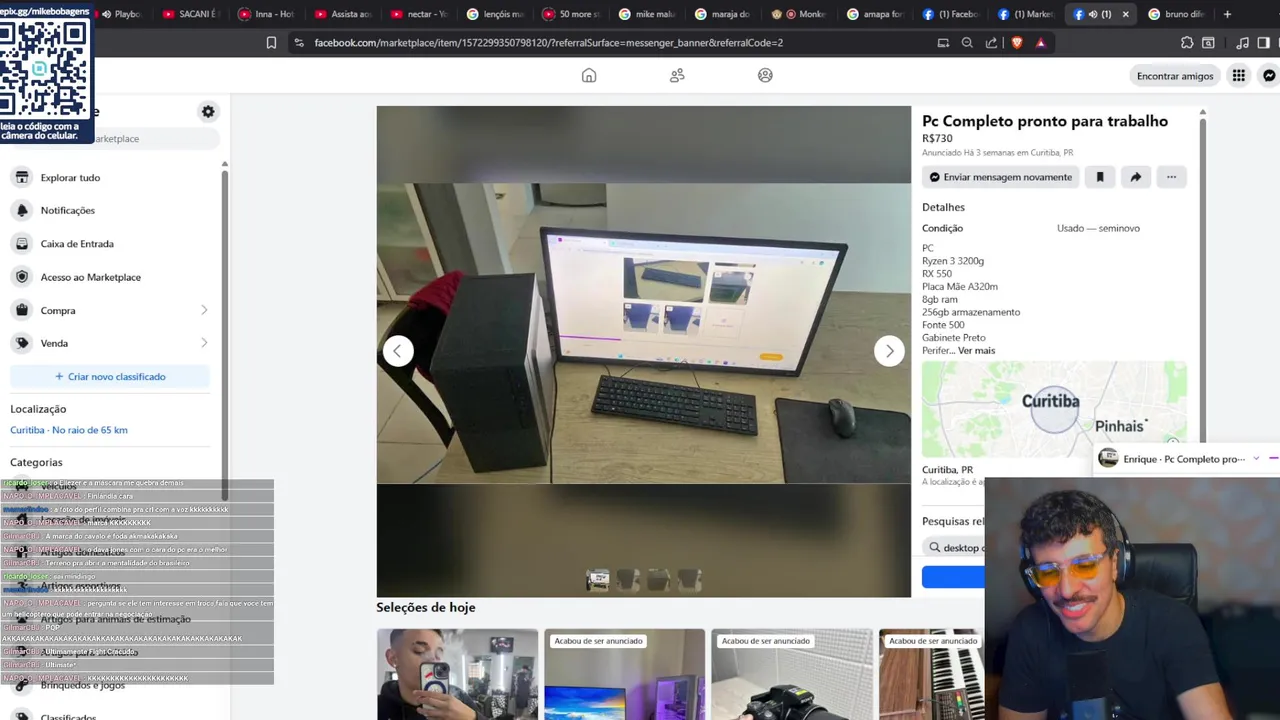Show previous listing photo with left arrow
Screen dimensions: 1280x720
click(398, 351)
